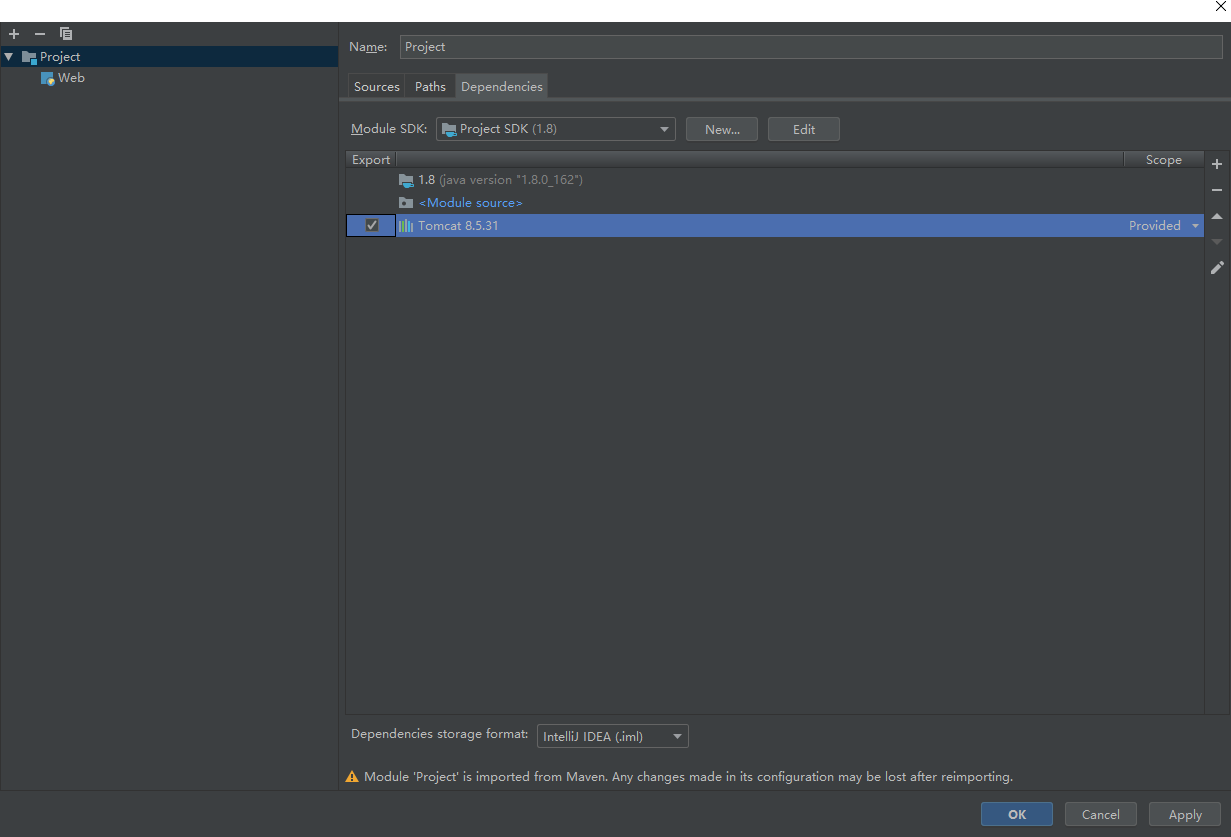
Task: Add a dependency with the plus icon
Action: [x=1217, y=164]
